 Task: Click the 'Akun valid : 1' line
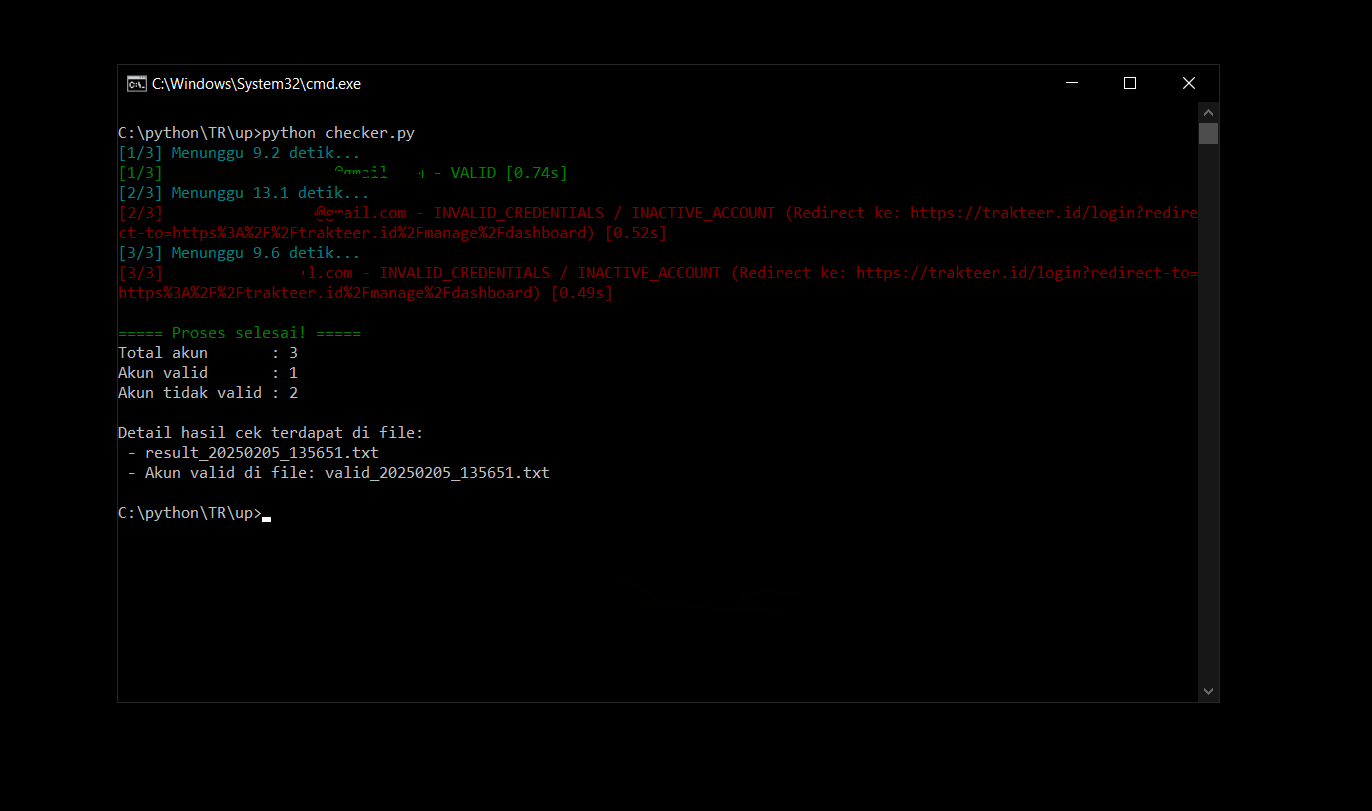click(208, 373)
